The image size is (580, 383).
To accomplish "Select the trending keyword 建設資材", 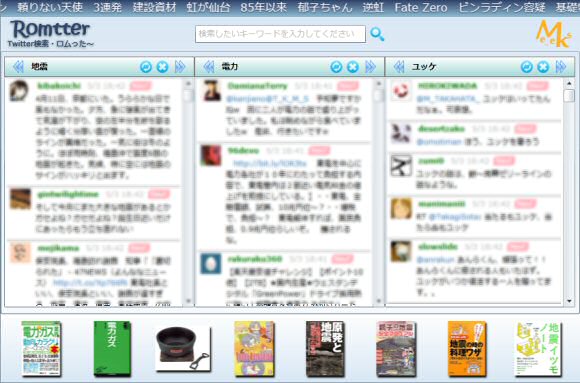I will click(154, 7).
